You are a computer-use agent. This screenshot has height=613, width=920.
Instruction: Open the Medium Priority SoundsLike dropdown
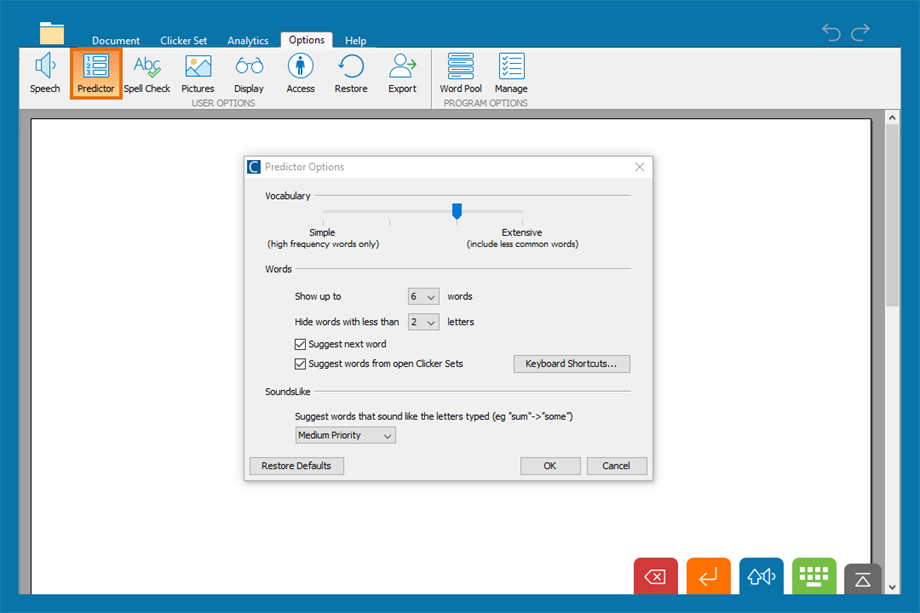click(345, 435)
